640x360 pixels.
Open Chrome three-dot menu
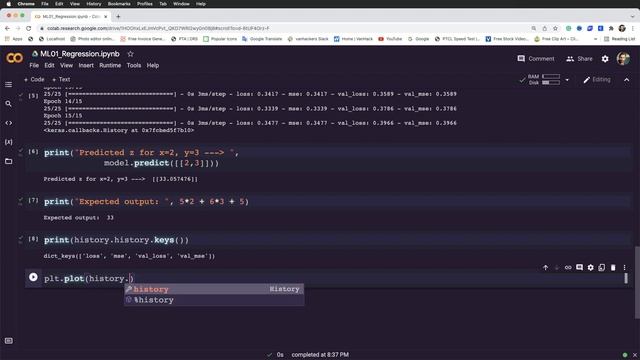click(x=633, y=29)
